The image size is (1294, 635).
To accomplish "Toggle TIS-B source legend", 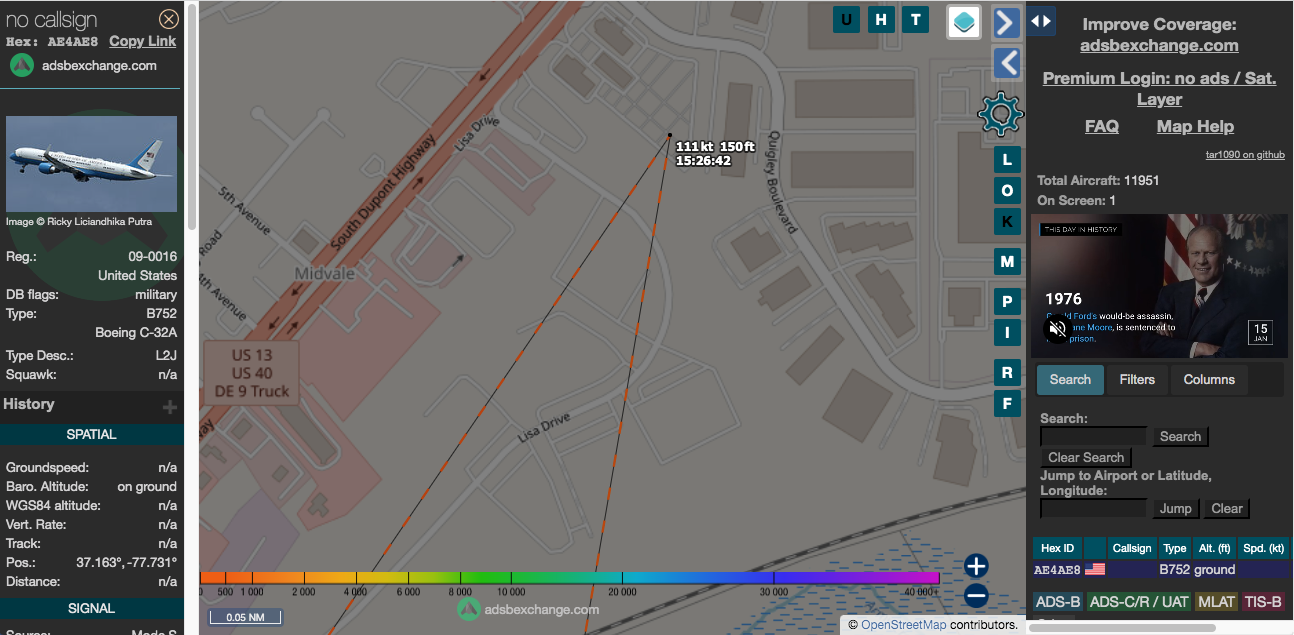I will (1263, 602).
